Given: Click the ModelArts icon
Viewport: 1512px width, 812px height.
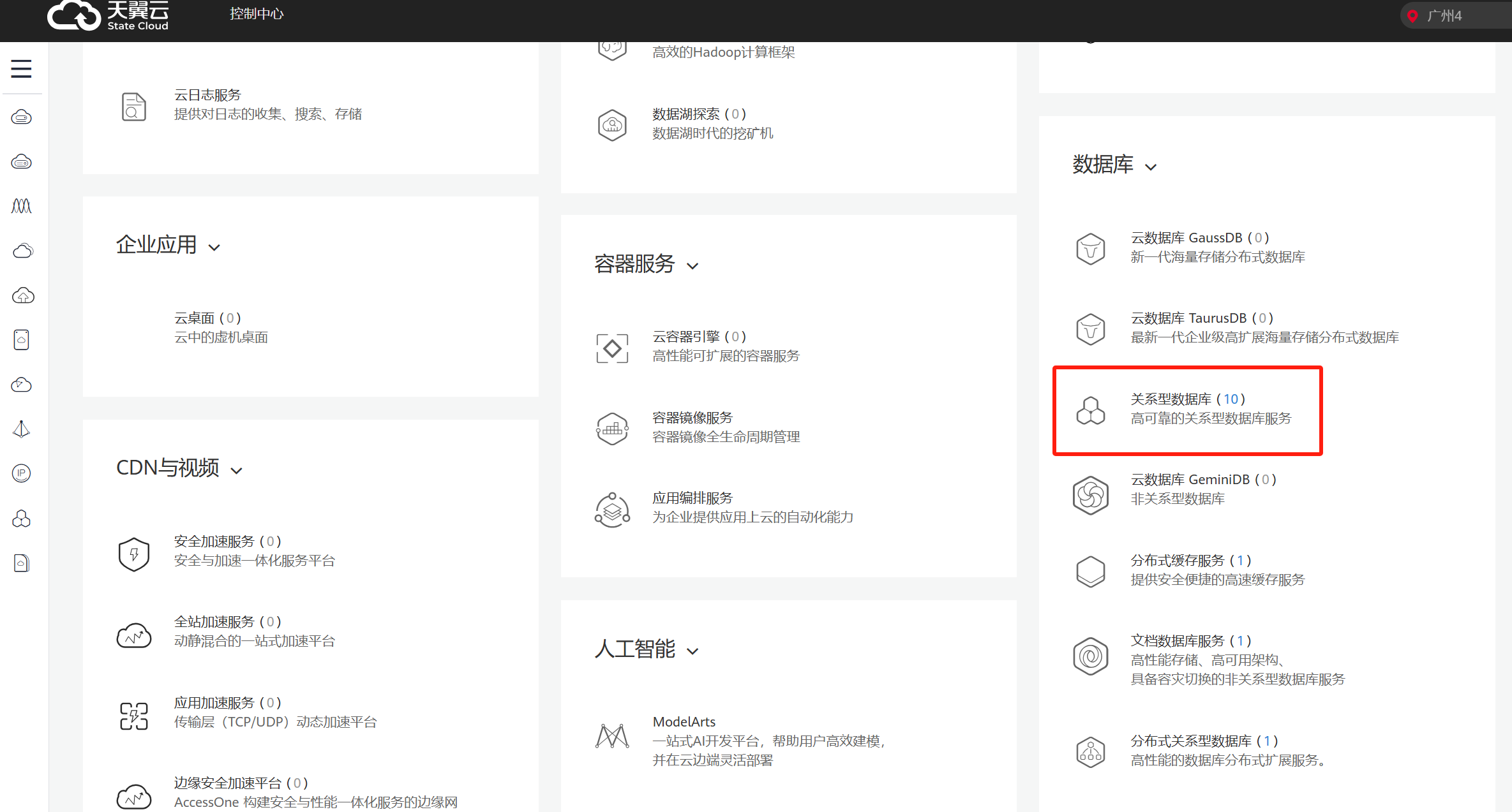Looking at the screenshot, I should [x=612, y=735].
